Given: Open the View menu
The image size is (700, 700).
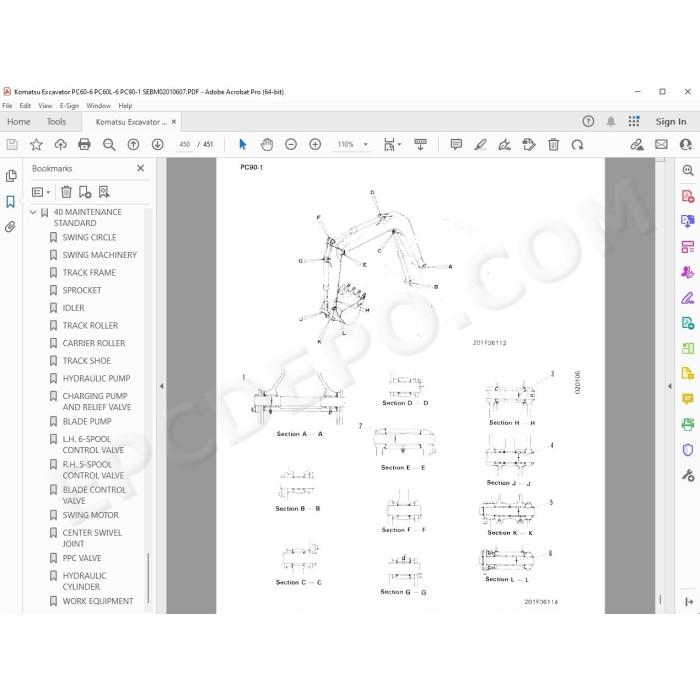Looking at the screenshot, I should pyautogui.click(x=45, y=106).
